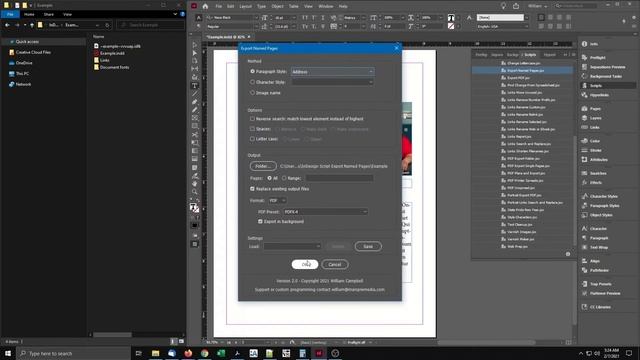Click the Folder button in Output

[x=263, y=166]
